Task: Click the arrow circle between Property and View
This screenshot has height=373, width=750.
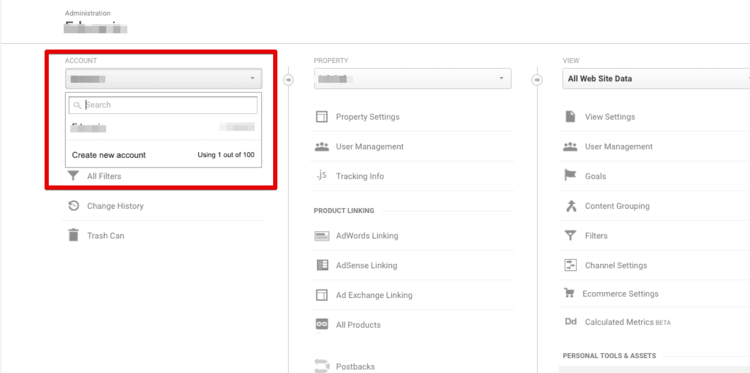Action: pos(537,79)
